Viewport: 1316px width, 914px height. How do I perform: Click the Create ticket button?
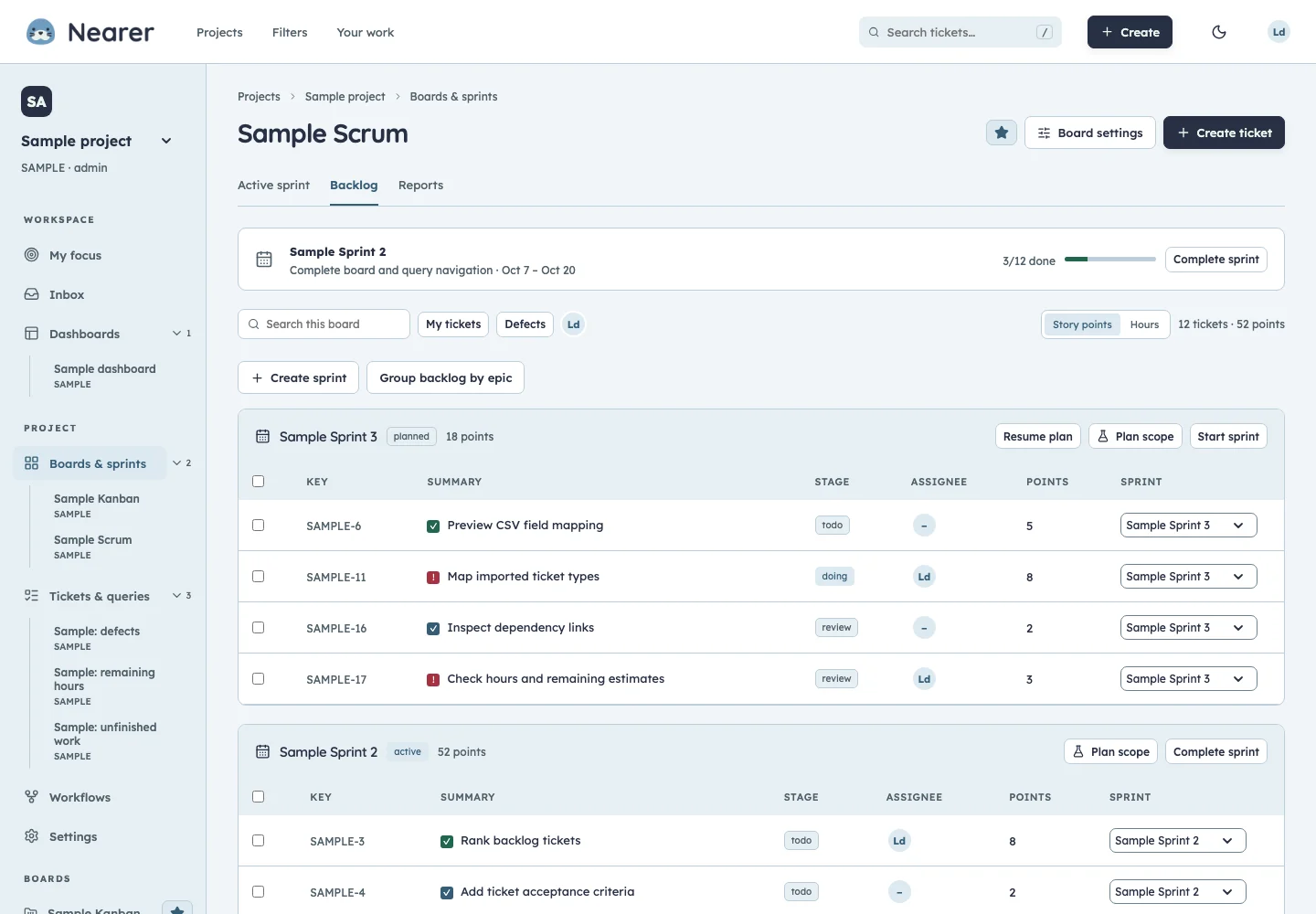click(x=1224, y=133)
